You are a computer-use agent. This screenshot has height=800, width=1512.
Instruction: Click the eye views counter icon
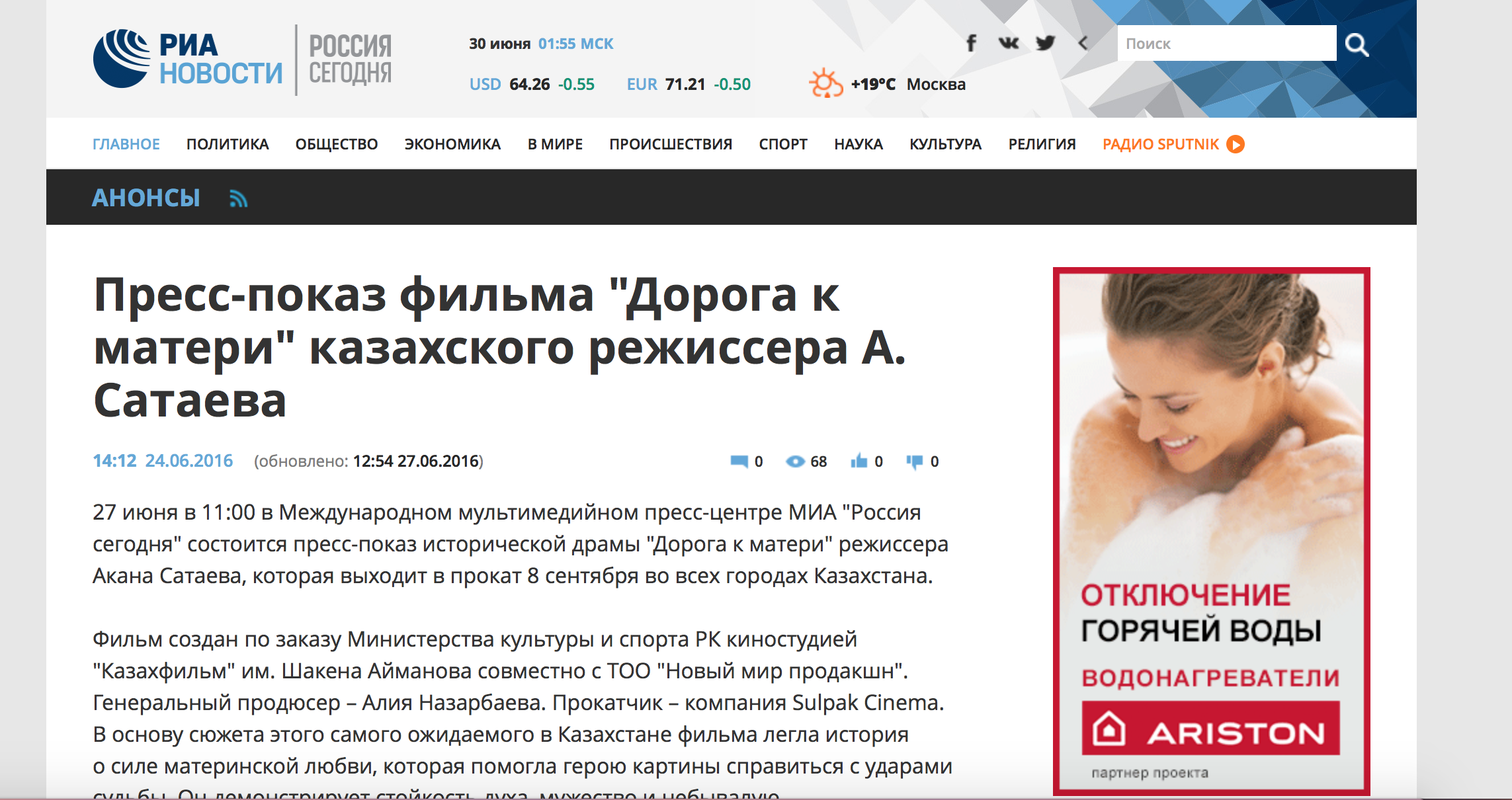click(794, 461)
